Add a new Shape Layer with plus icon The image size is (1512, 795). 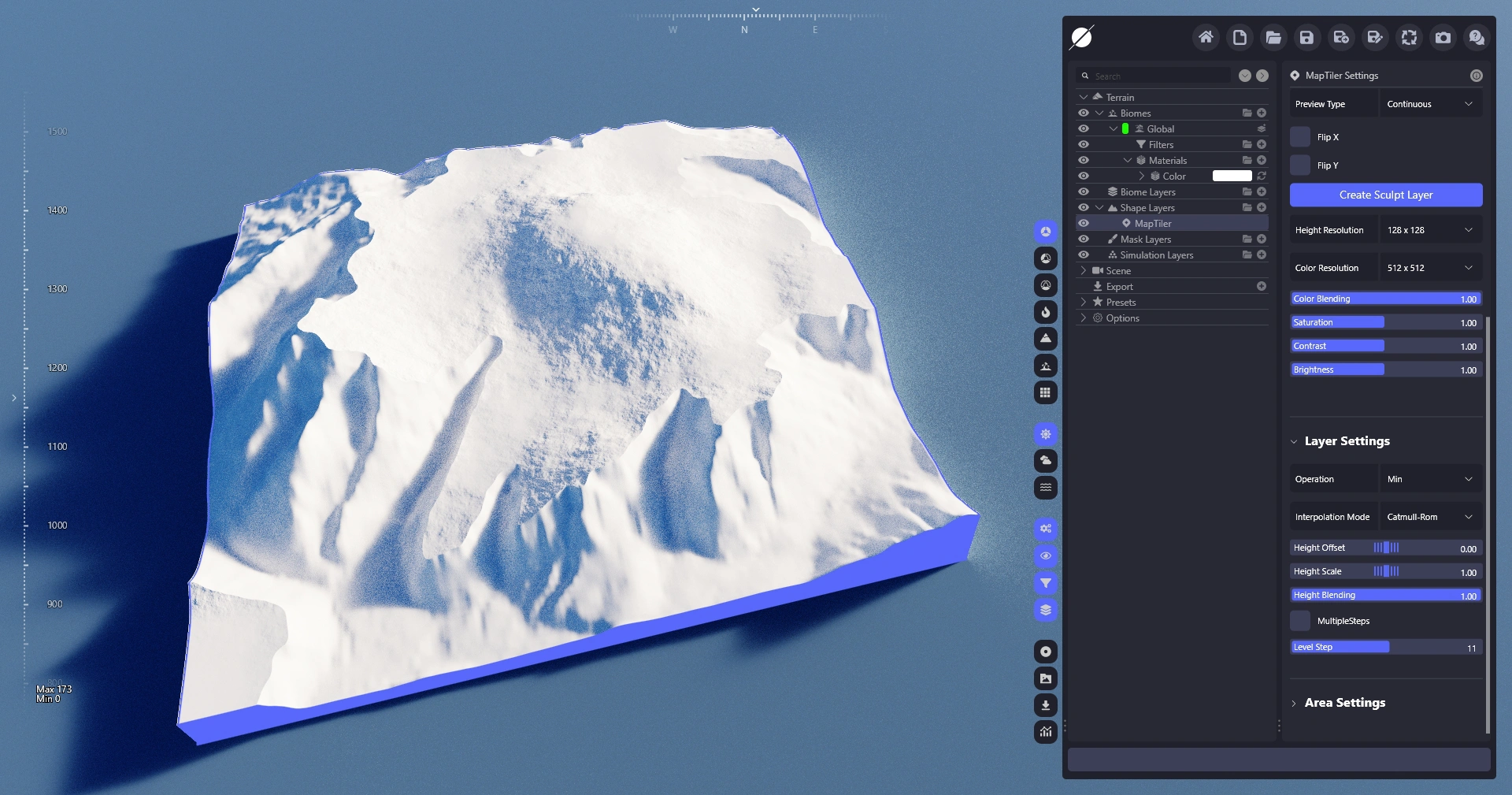(x=1262, y=208)
